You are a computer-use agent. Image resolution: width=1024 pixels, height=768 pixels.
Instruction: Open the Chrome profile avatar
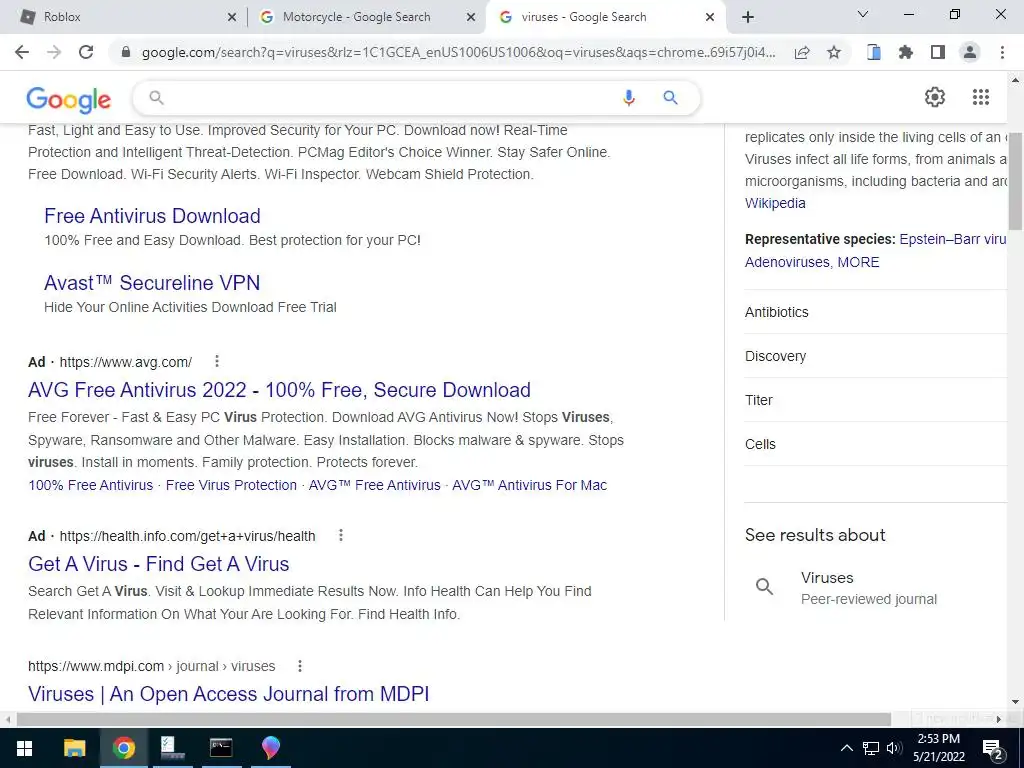tap(970, 52)
